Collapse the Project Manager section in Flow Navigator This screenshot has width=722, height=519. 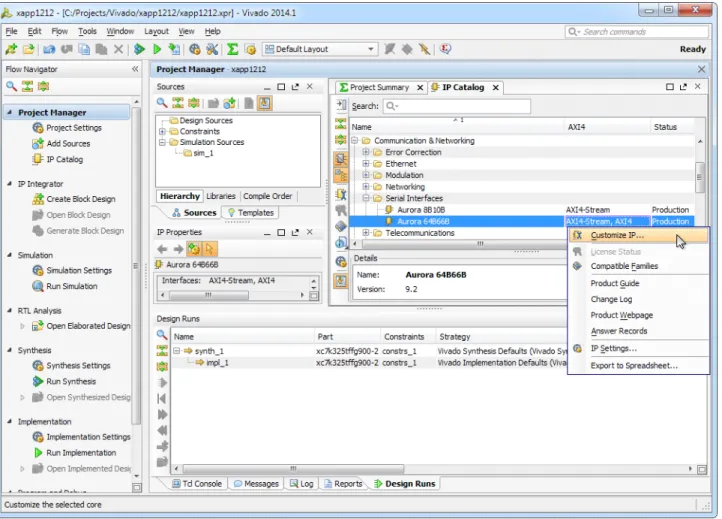point(10,112)
